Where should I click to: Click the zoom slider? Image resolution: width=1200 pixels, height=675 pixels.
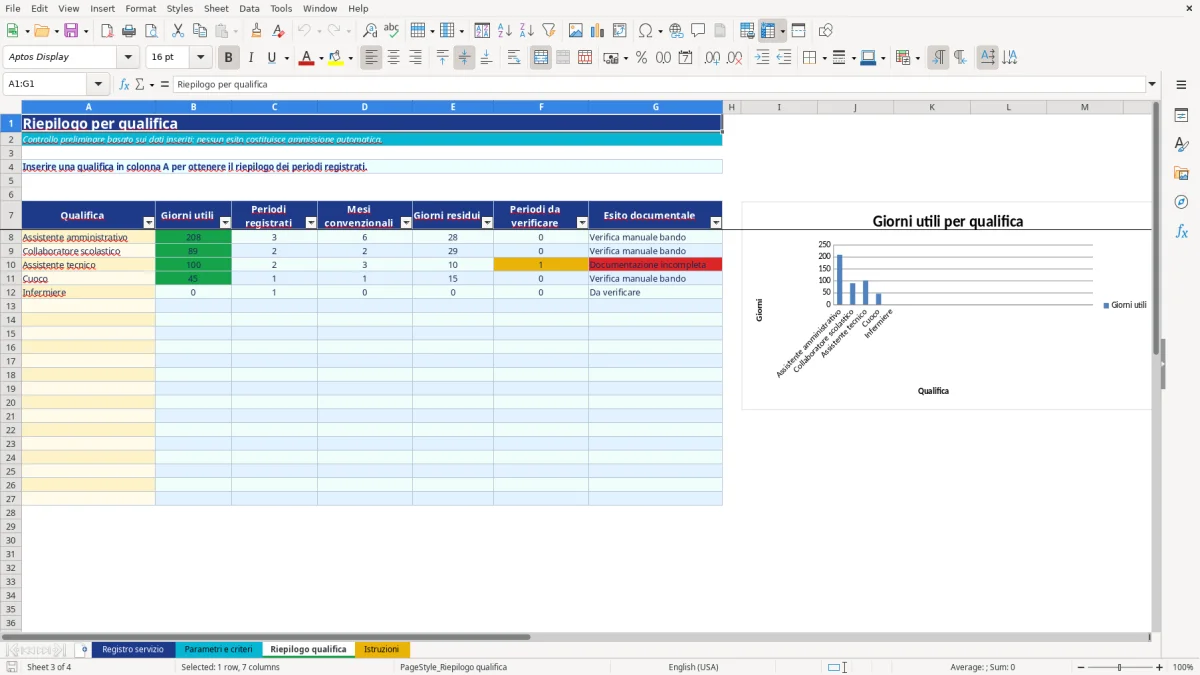pos(1119,667)
